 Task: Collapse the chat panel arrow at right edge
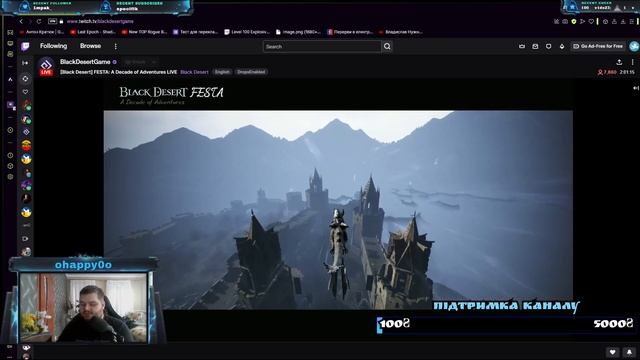tap(636, 88)
